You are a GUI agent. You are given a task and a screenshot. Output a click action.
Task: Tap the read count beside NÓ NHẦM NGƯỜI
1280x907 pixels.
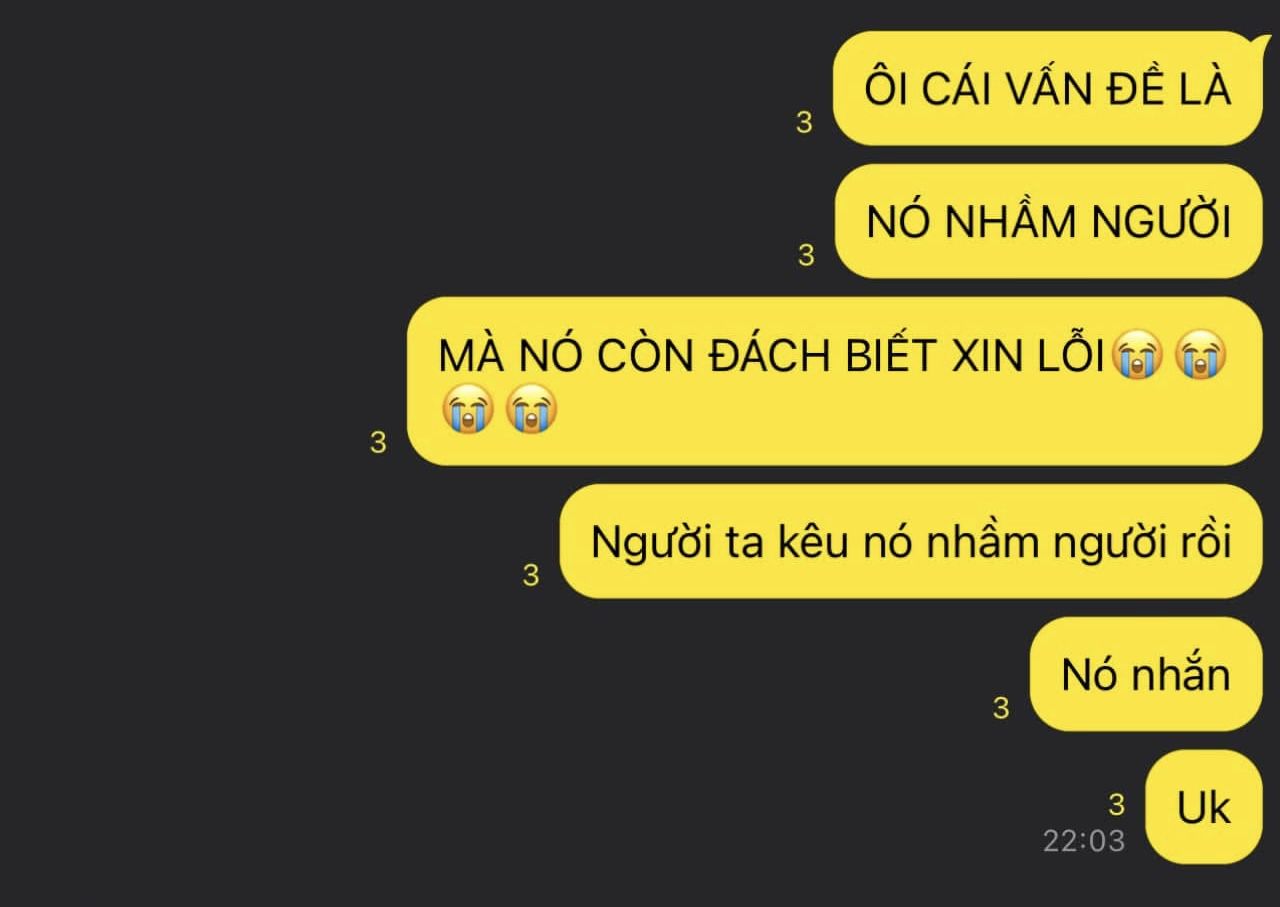coord(806,256)
